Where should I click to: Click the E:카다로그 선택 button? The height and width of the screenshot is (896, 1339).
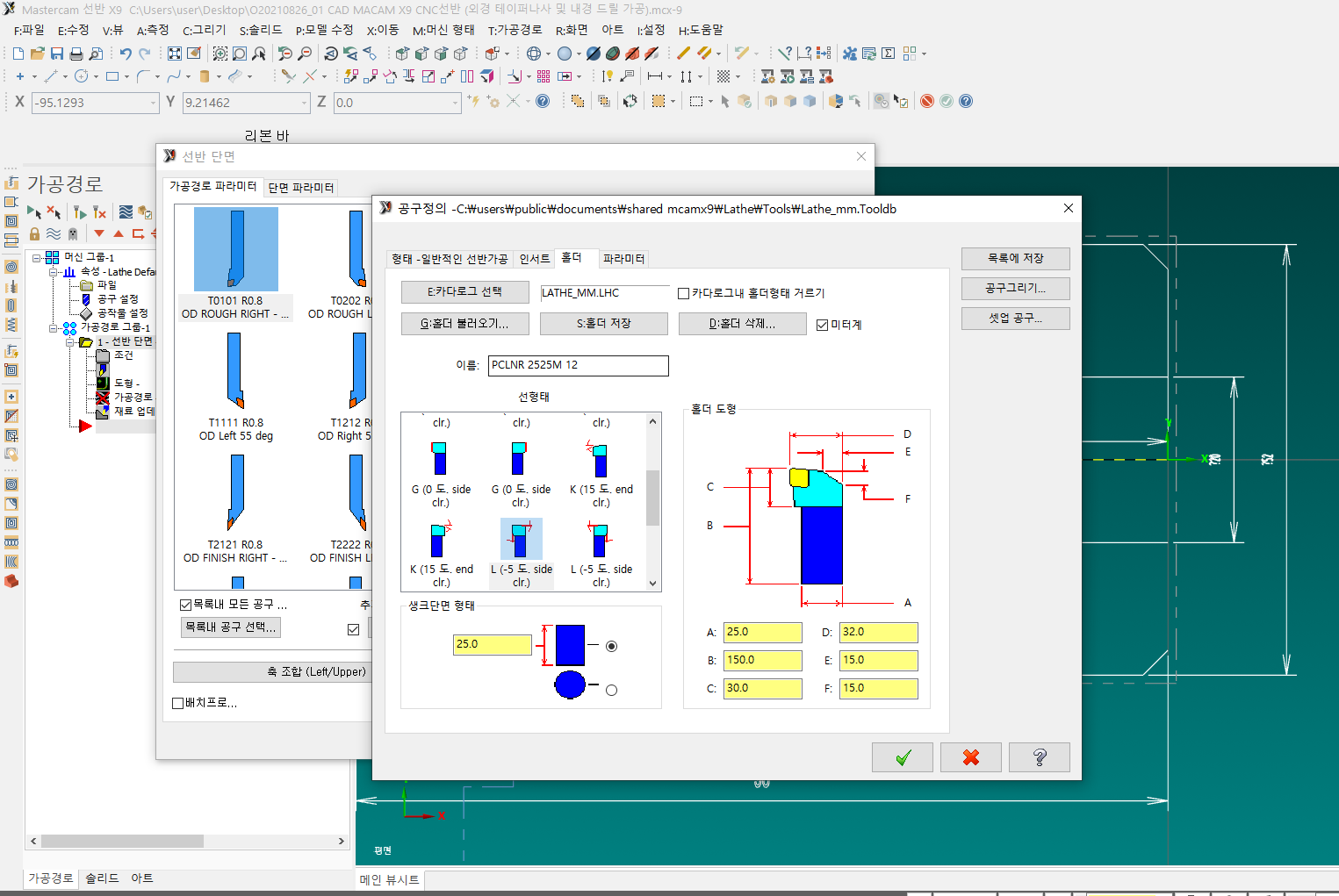pos(465,292)
